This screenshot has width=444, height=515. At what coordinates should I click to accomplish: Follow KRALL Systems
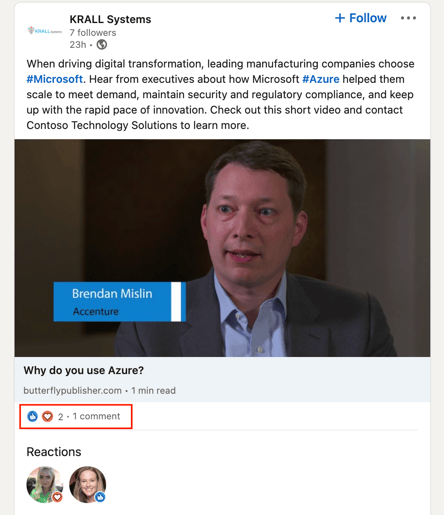(361, 18)
